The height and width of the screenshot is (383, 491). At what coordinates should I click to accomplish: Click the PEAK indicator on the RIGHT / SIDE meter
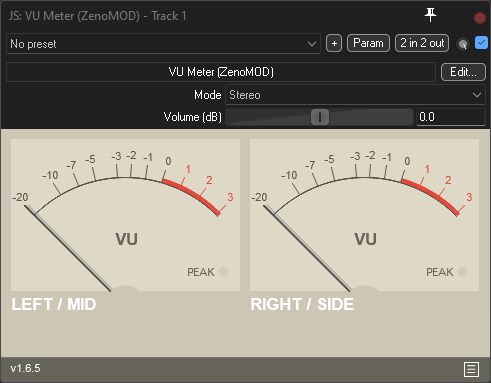tap(462, 272)
